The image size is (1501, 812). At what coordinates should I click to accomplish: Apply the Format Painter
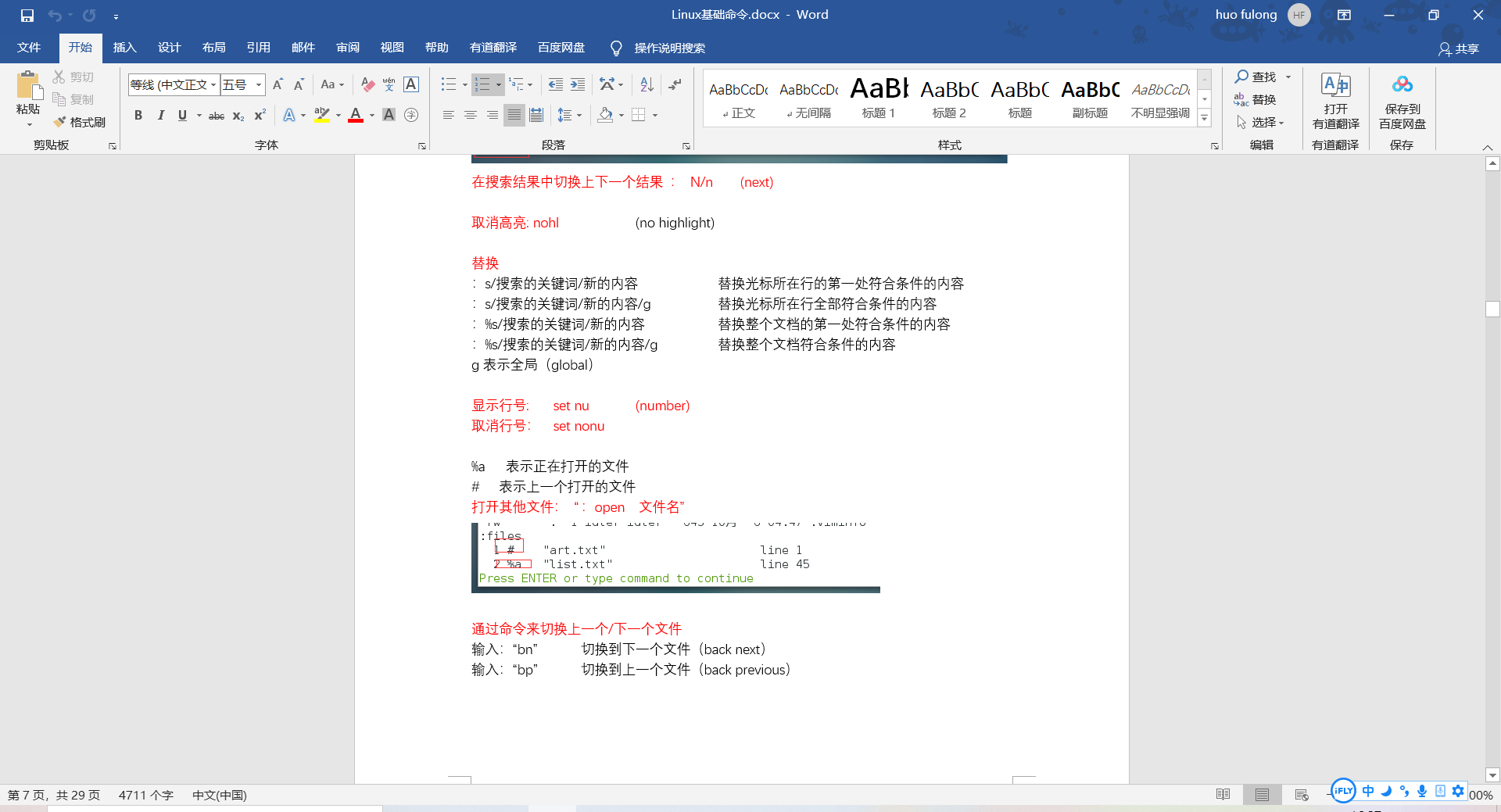[x=79, y=122]
